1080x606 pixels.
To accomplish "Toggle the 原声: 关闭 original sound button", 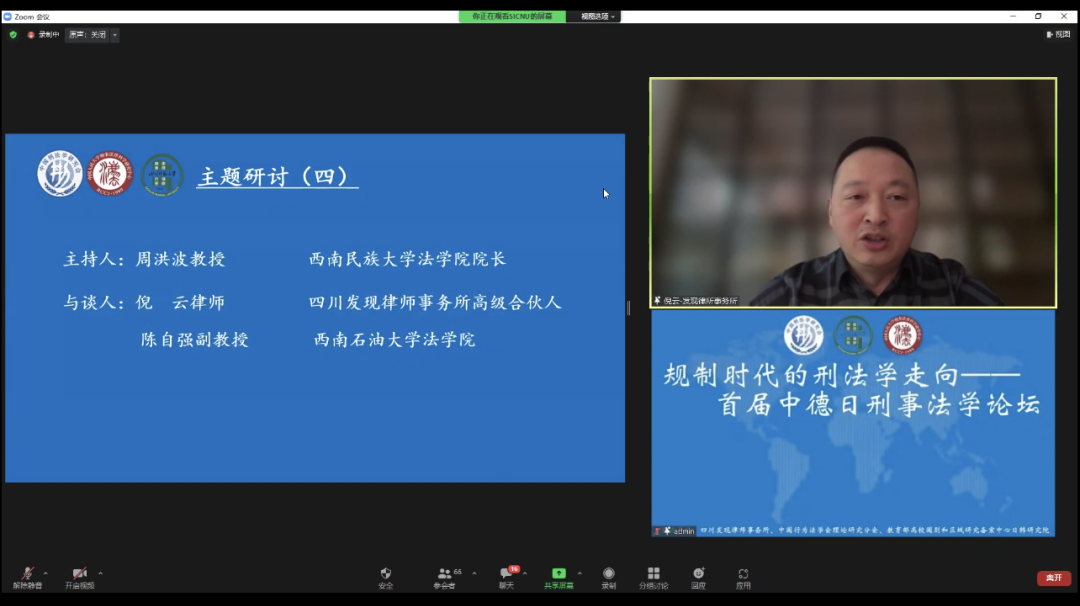I will (x=87, y=35).
